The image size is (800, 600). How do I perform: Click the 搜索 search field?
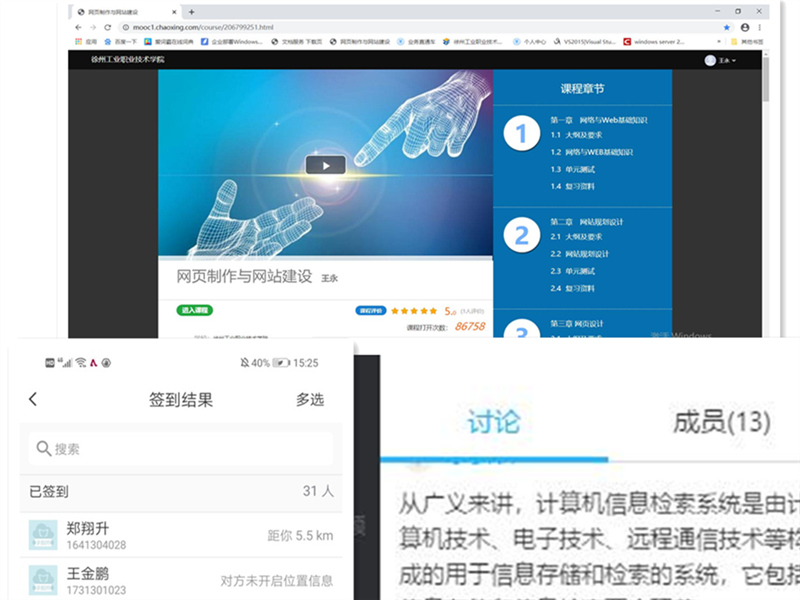[x=180, y=449]
